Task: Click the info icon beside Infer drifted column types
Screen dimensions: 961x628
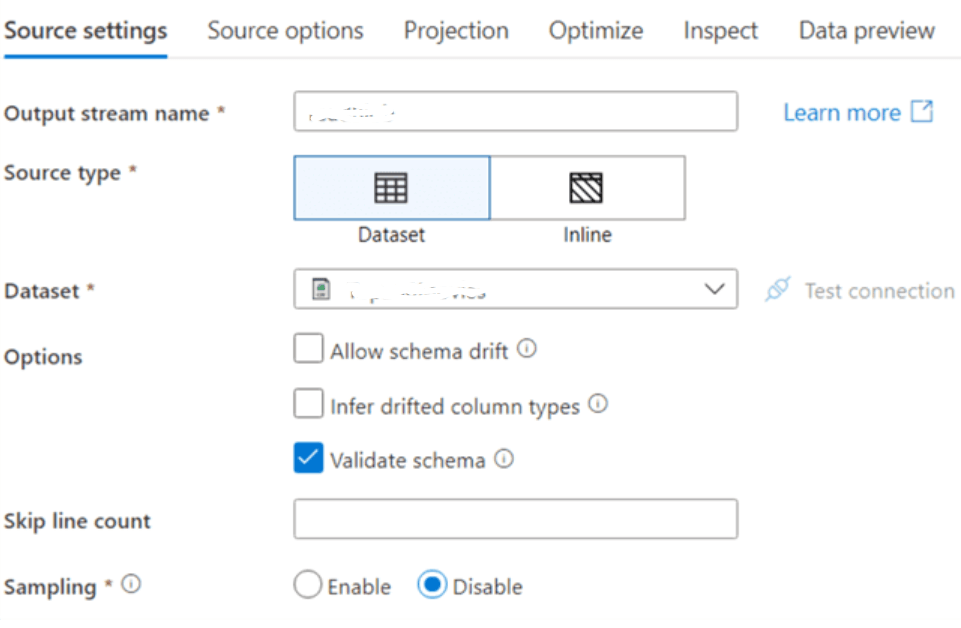Action: tap(598, 403)
